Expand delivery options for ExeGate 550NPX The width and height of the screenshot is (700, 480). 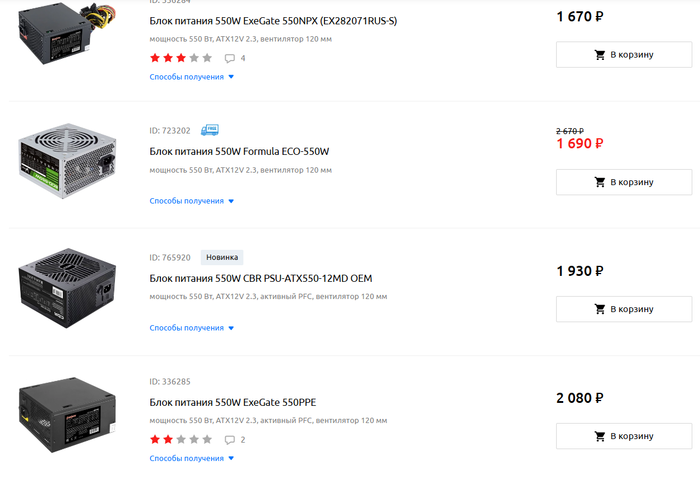[x=192, y=76]
